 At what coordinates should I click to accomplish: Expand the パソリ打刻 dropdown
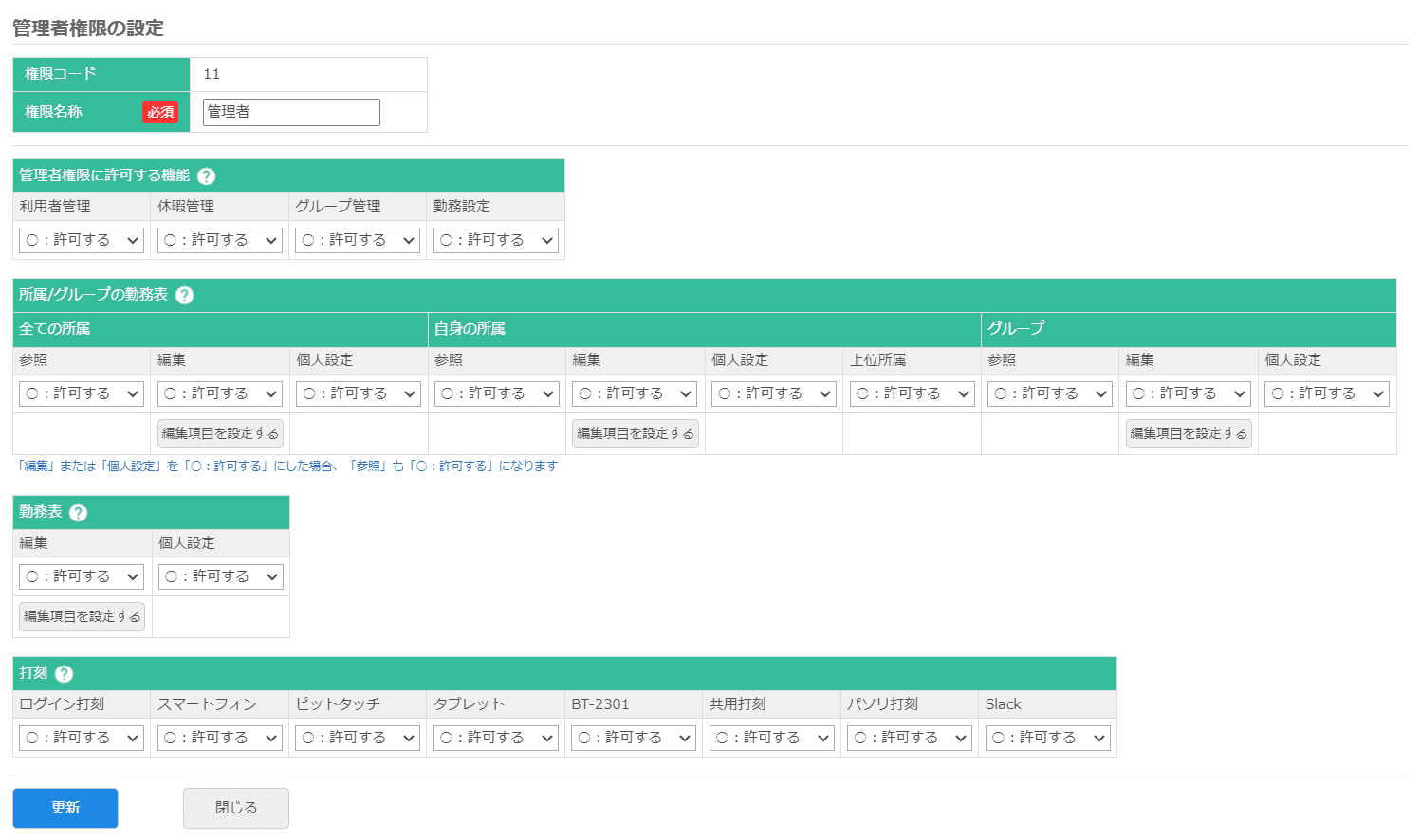910,738
